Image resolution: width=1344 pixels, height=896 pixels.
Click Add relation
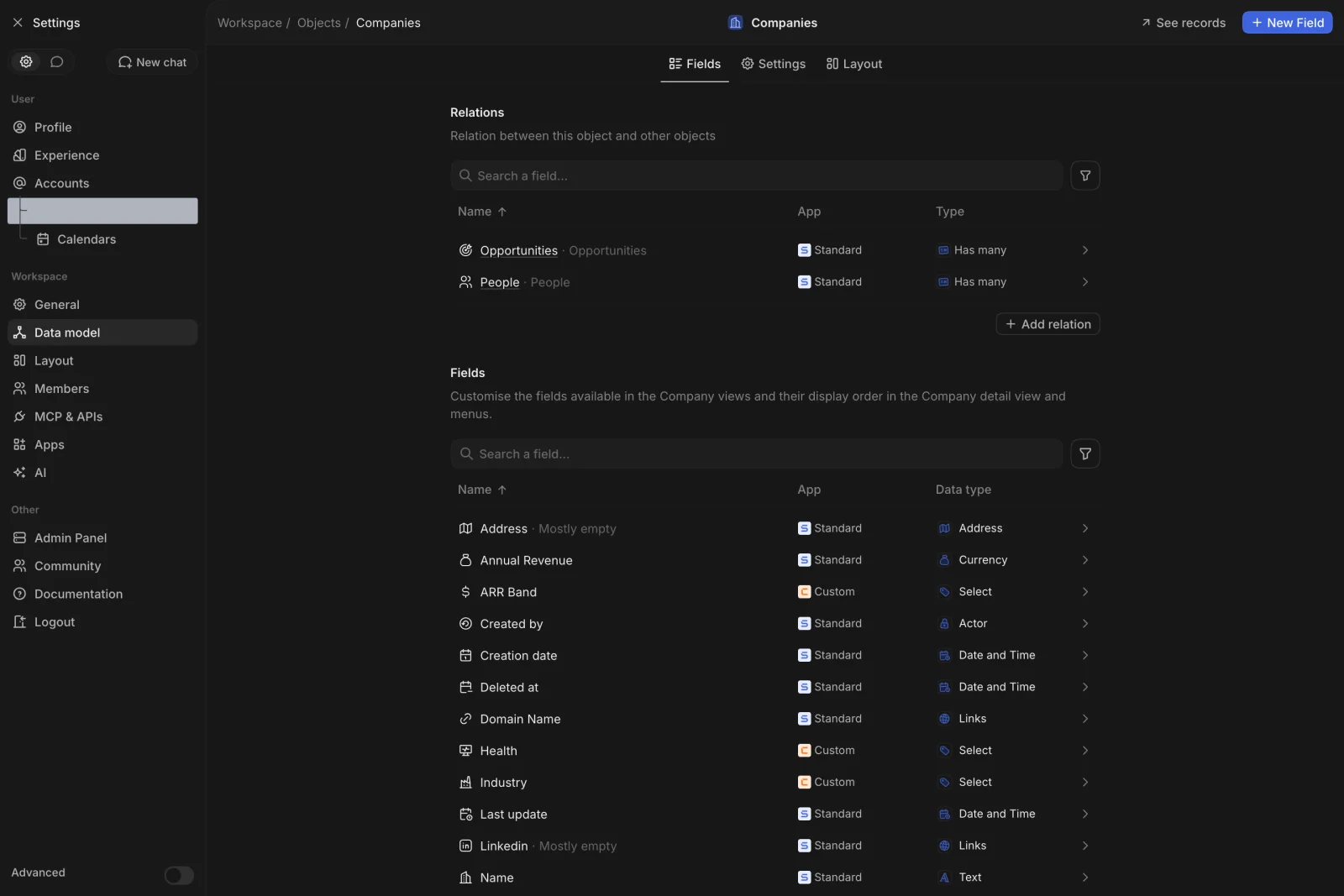coord(1047,324)
